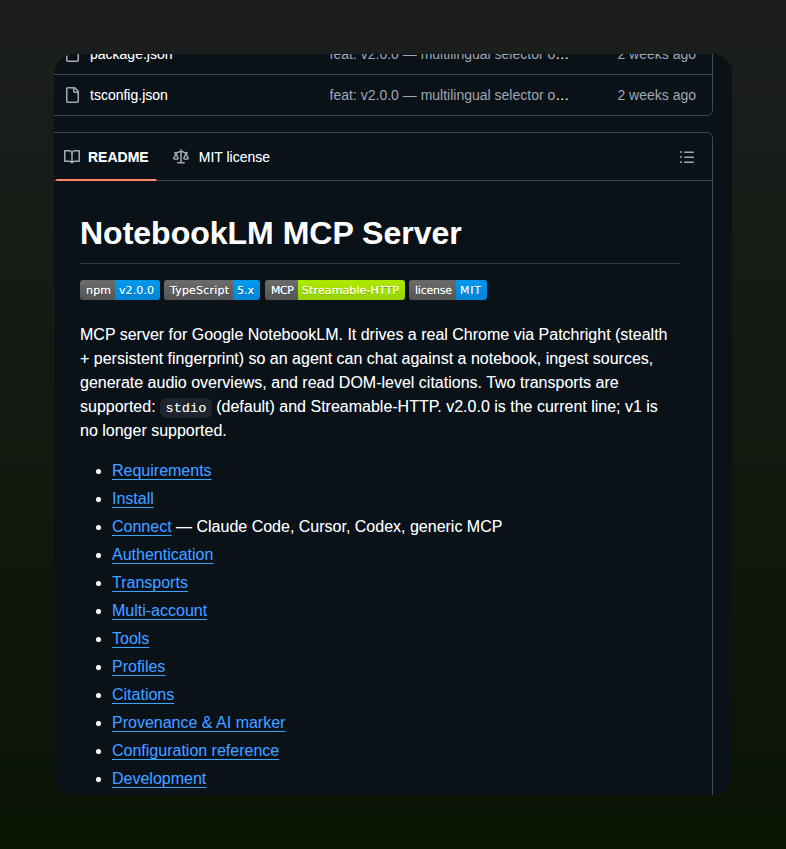Click 'Claude Code, Cursor, Codex, generic MCP' text
Image resolution: width=786 pixels, height=849 pixels.
[349, 527]
